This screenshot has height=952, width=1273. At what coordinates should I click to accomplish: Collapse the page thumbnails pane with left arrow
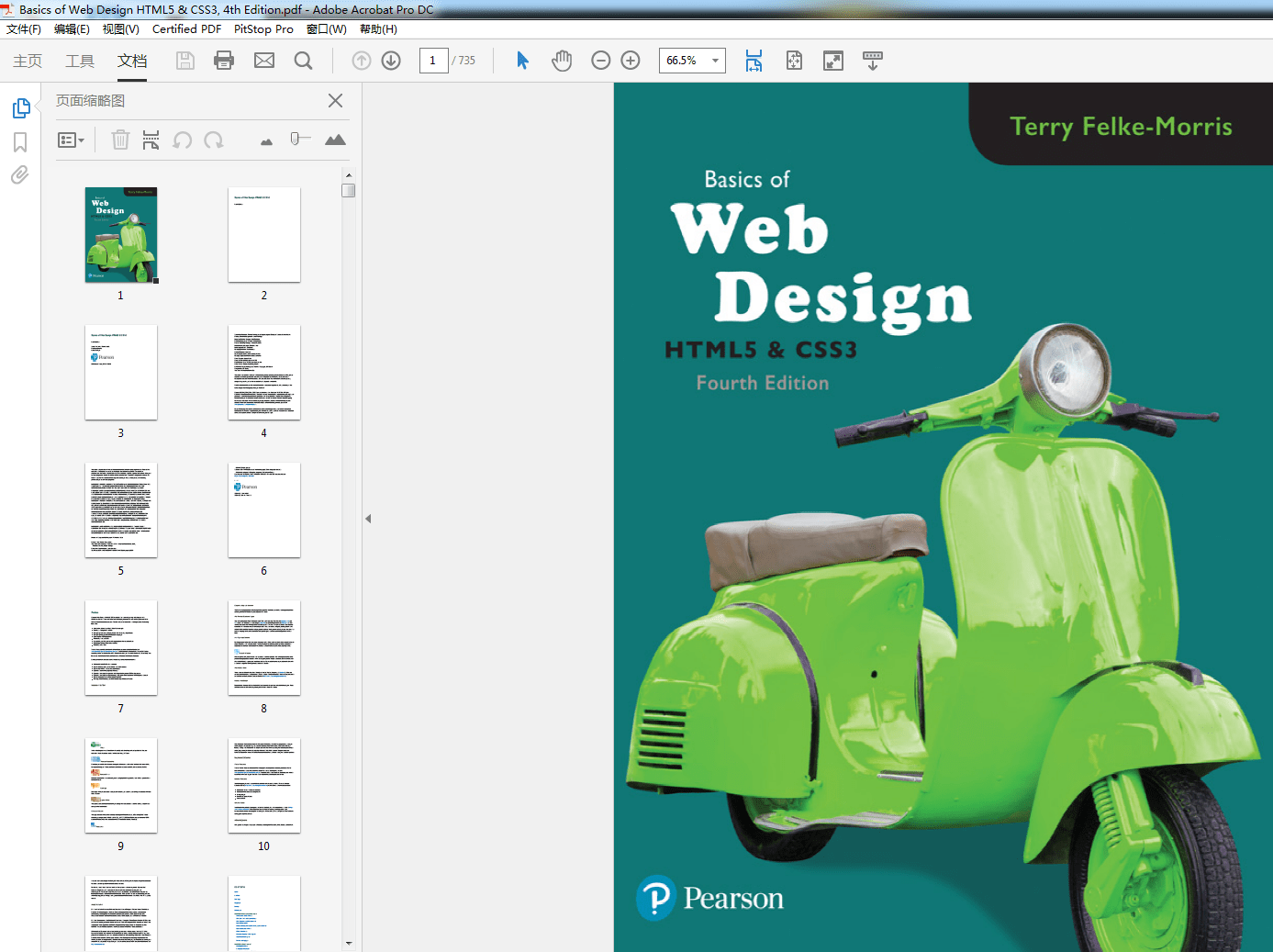367,518
